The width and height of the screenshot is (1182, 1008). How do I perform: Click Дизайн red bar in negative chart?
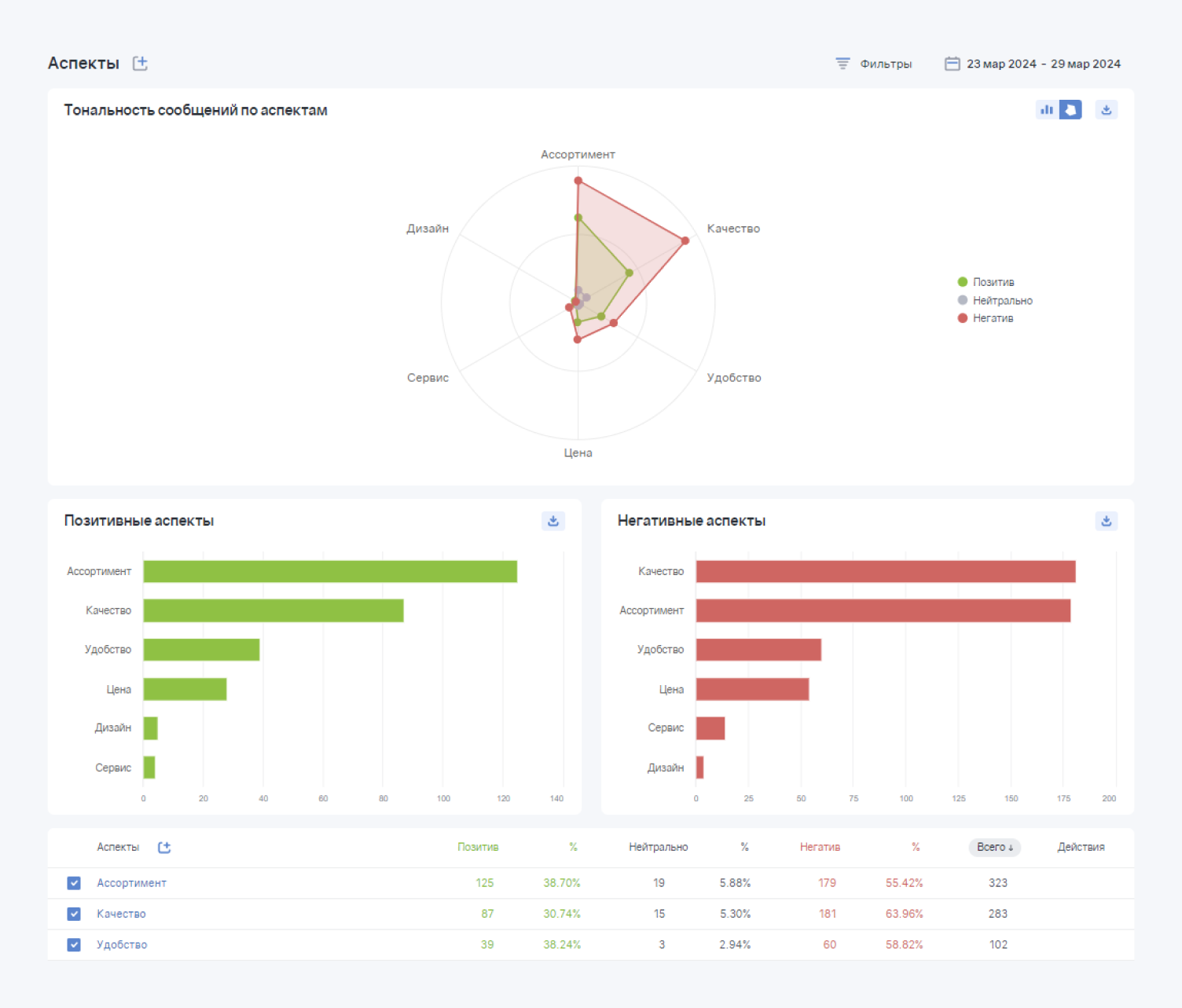[x=699, y=768]
